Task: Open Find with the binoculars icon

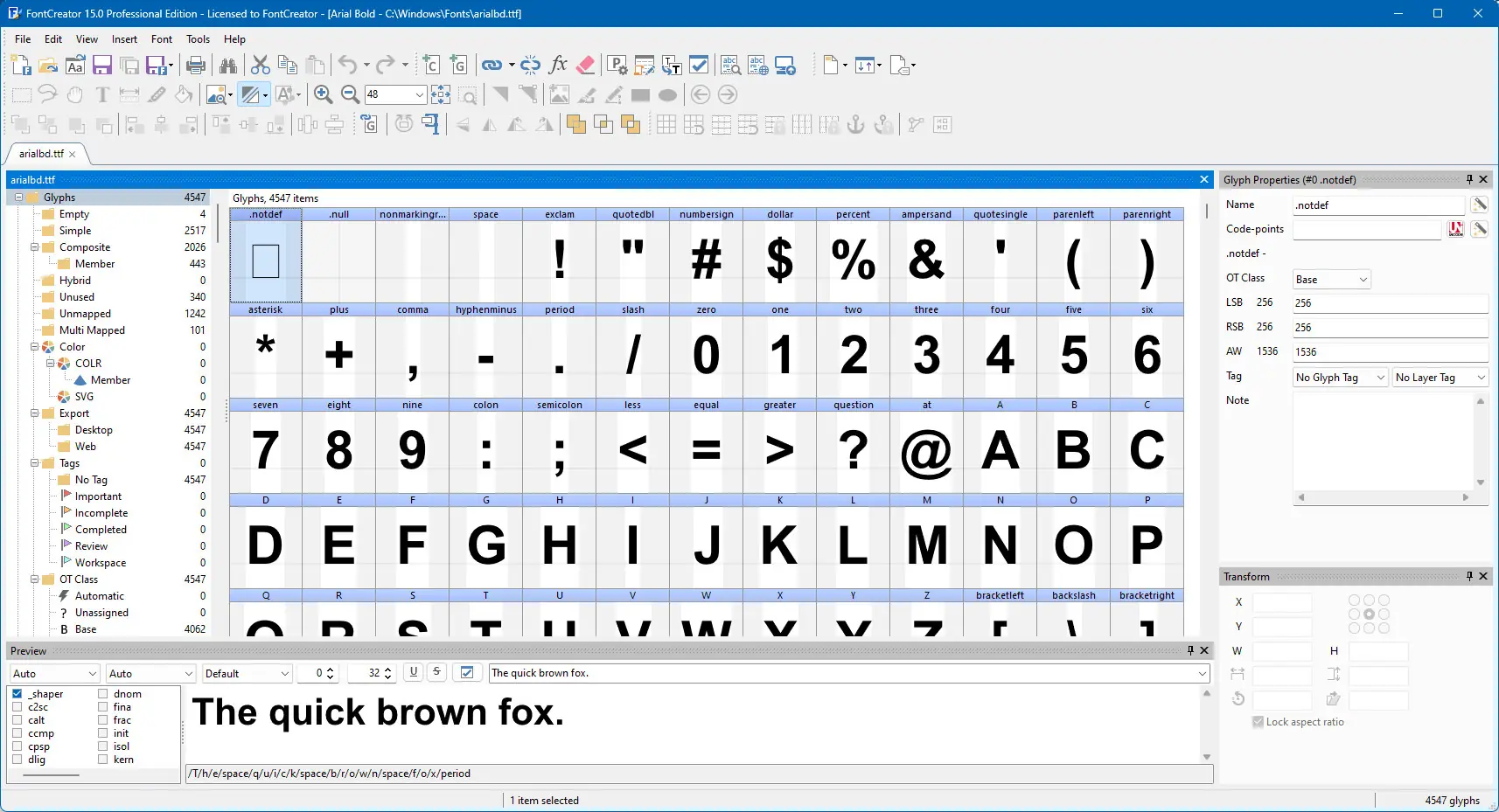Action: click(228, 65)
